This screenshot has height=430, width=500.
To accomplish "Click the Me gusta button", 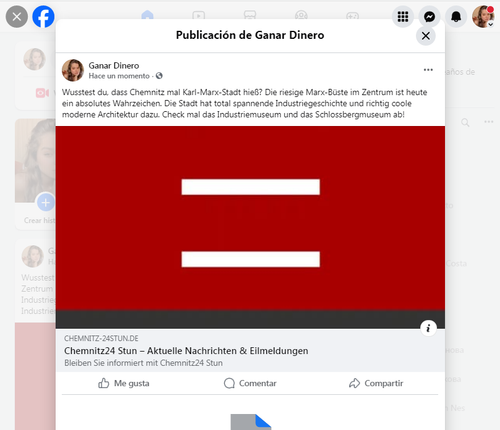I will coord(124,383).
